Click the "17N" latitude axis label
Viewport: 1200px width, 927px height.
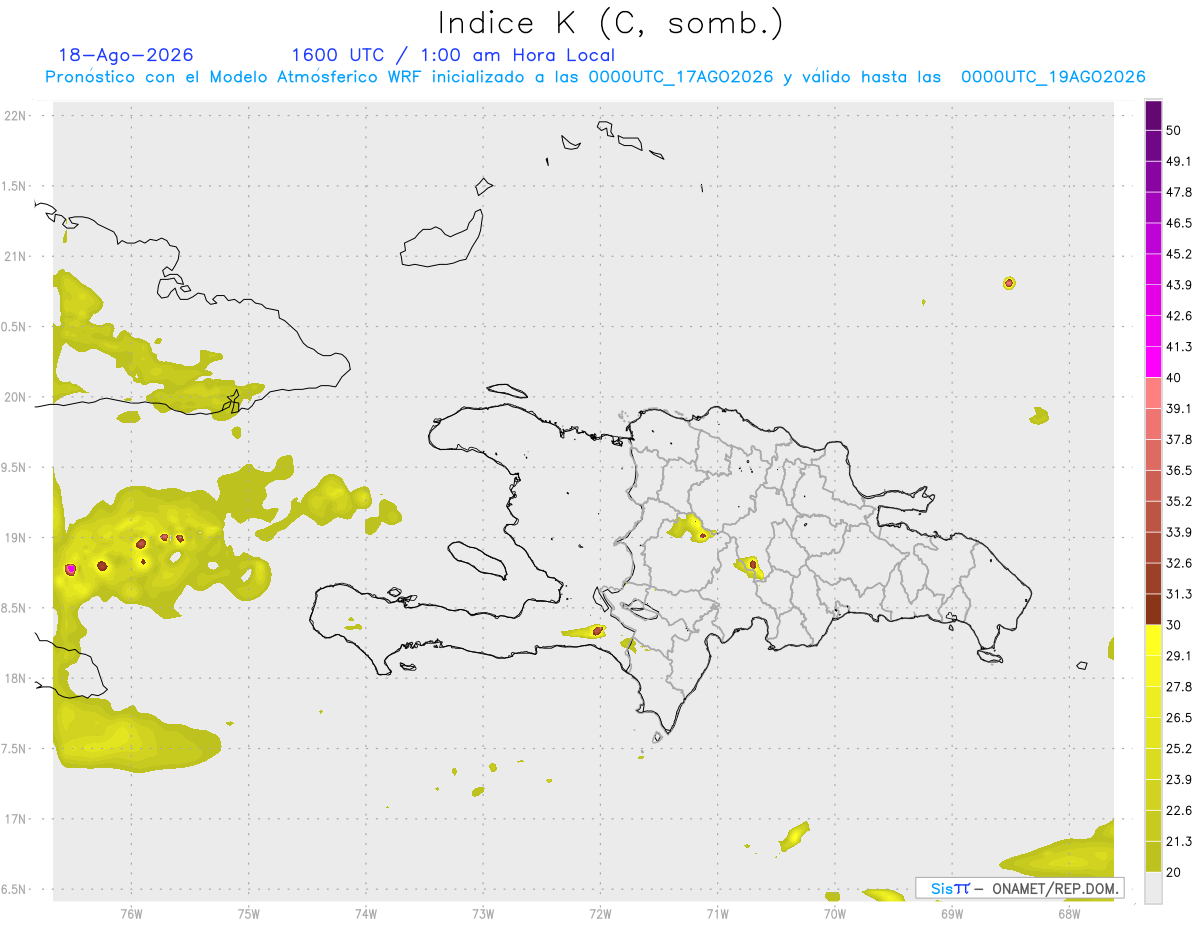pyautogui.click(x=16, y=820)
